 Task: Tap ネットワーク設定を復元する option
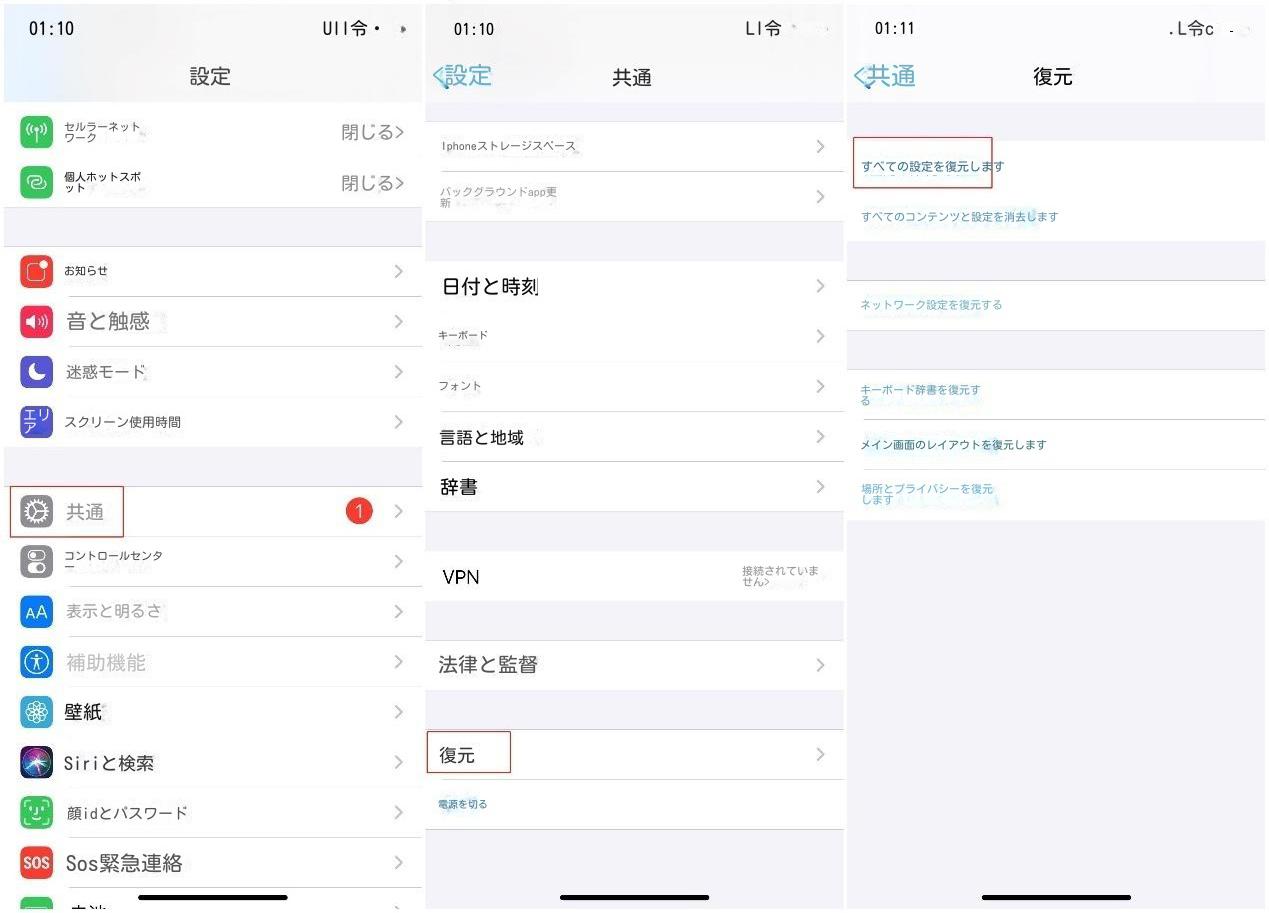click(x=931, y=305)
